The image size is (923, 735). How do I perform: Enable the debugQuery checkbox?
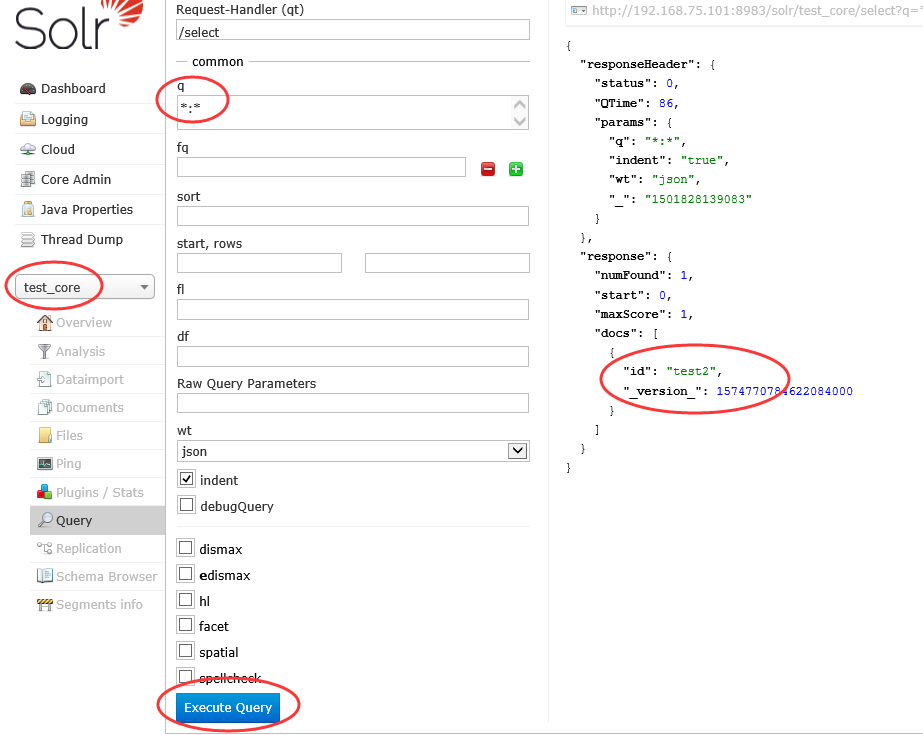coord(187,505)
